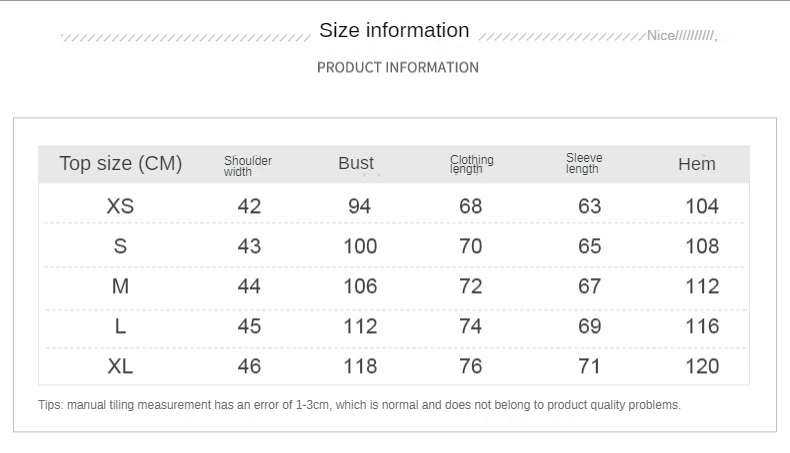Click the "PRODUCT INFORMATION" subtitle
Image resolution: width=790 pixels, height=453 pixels.
click(x=397, y=68)
